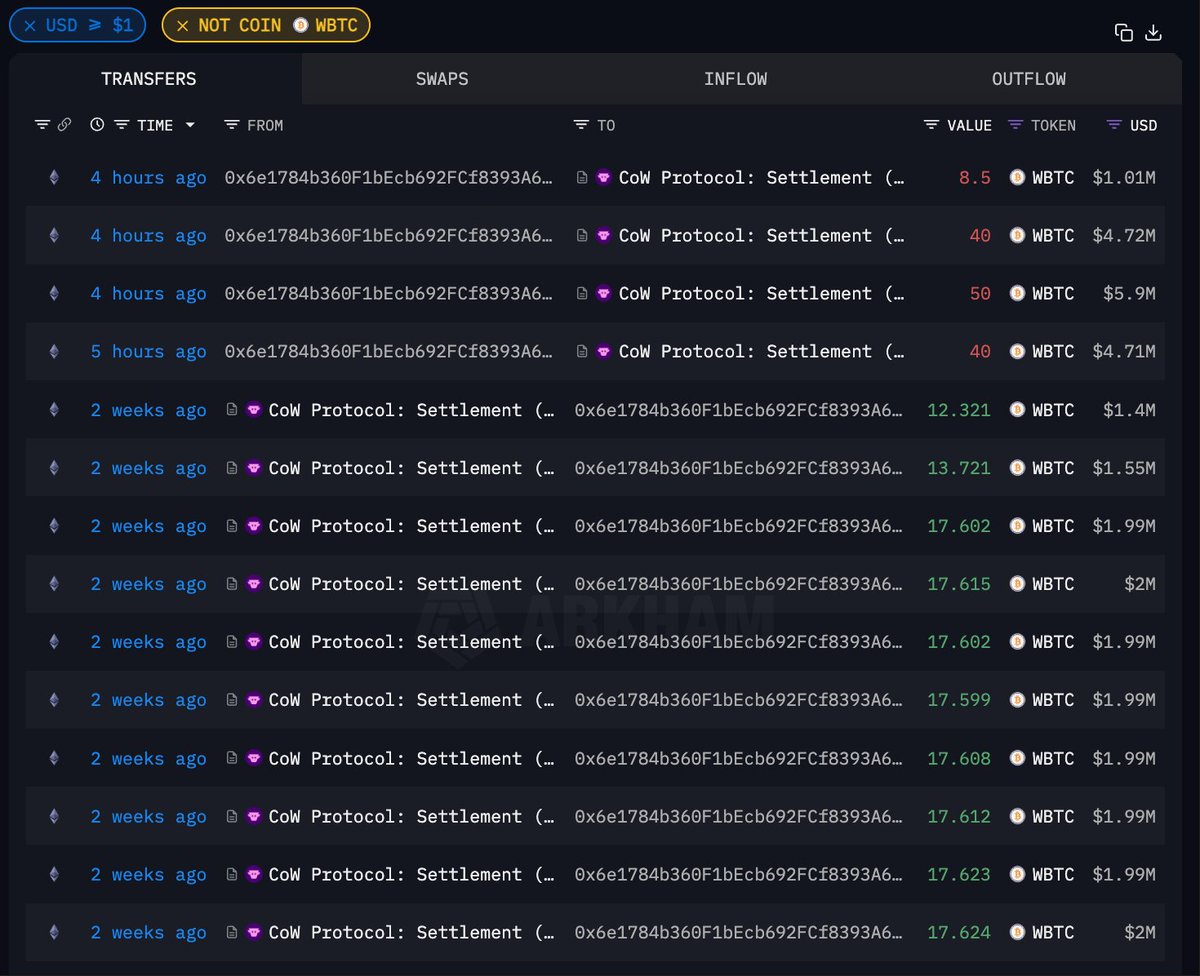Screen dimensions: 1200x976
Task: Click the purple filter icon beside TOKEN
Action: pos(1015,125)
